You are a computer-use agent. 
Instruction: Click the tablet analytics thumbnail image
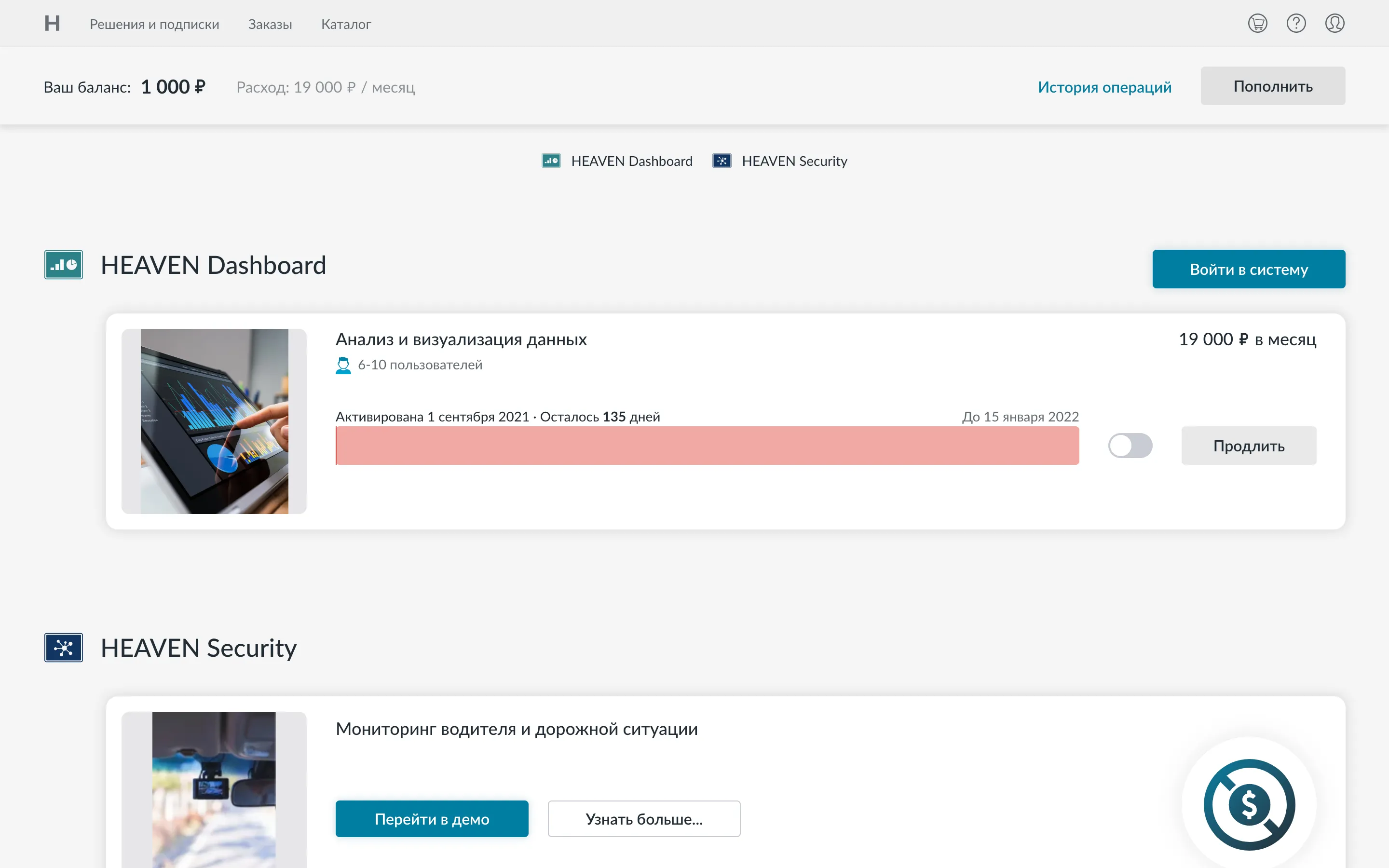point(214,421)
